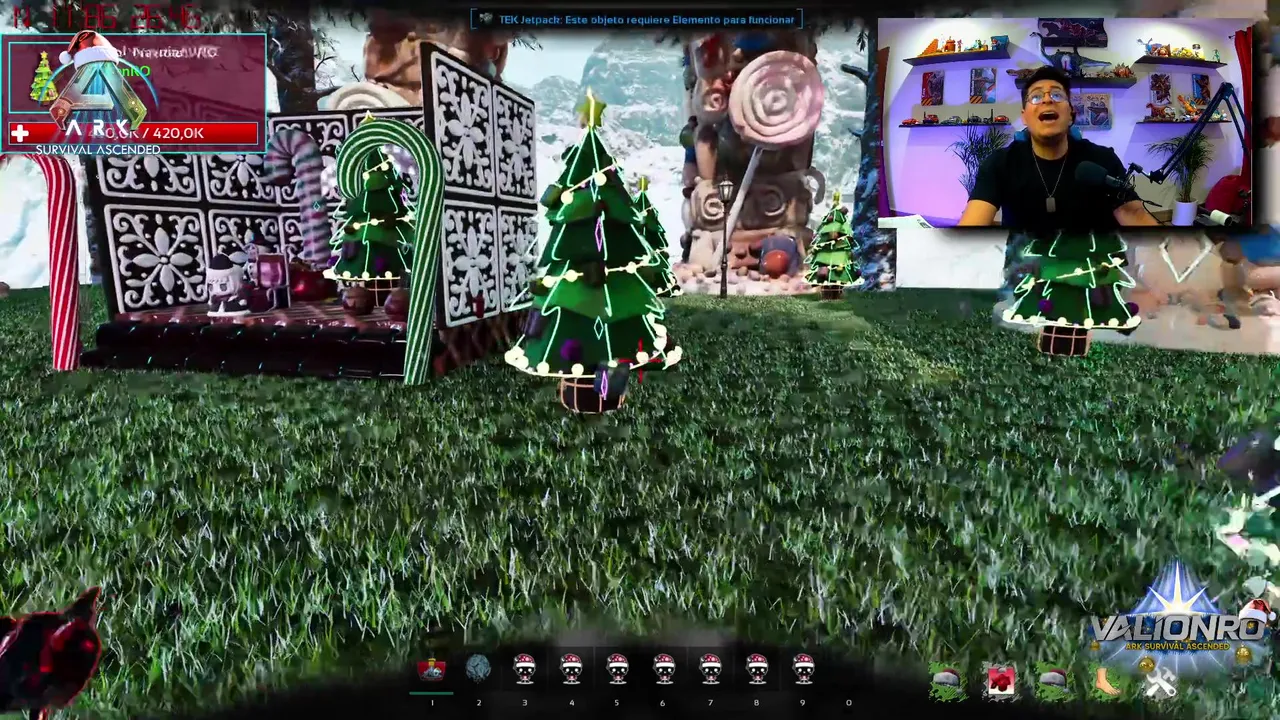The height and width of the screenshot is (720, 1280).
Task: Select the Santa-hat chibi in slot 9
Action: tap(803, 668)
